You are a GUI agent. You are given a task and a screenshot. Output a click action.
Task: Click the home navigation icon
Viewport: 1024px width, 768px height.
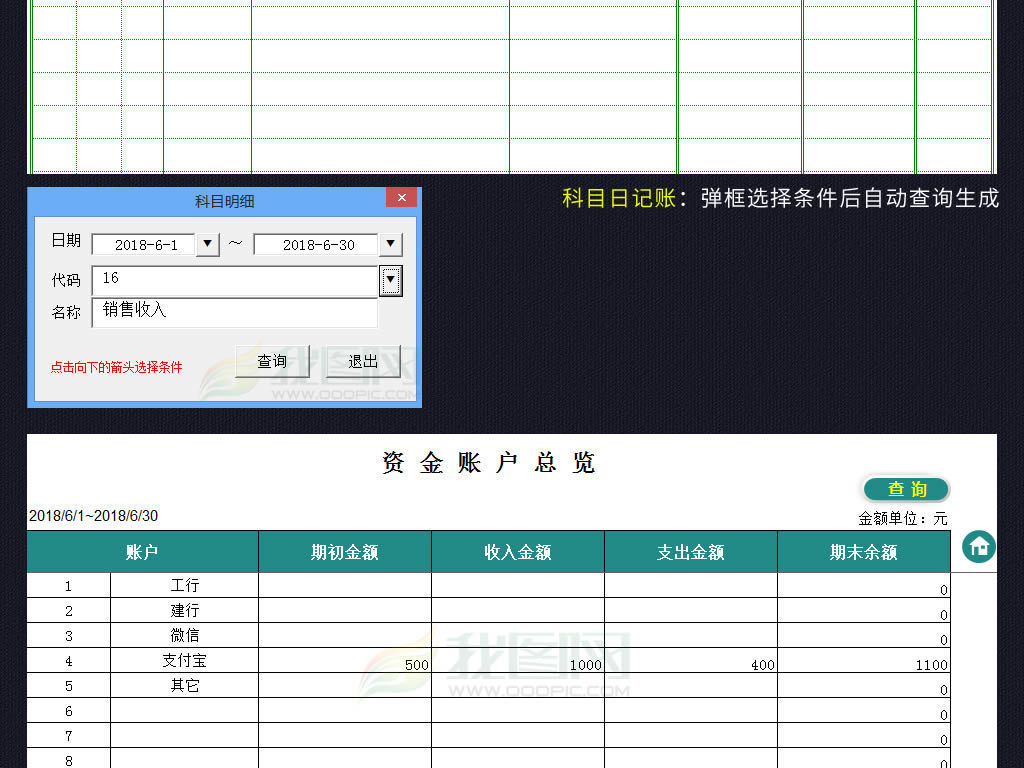pos(977,547)
